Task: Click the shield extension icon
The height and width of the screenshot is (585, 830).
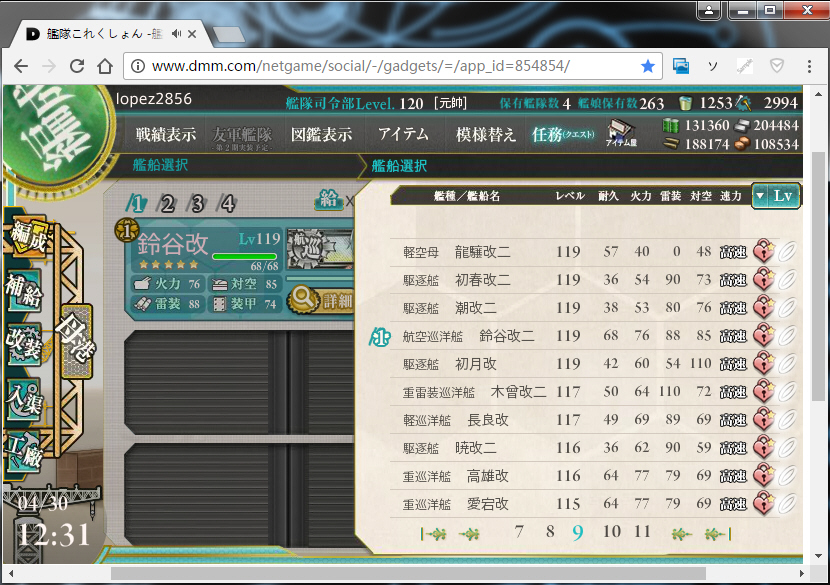Action: tap(777, 66)
